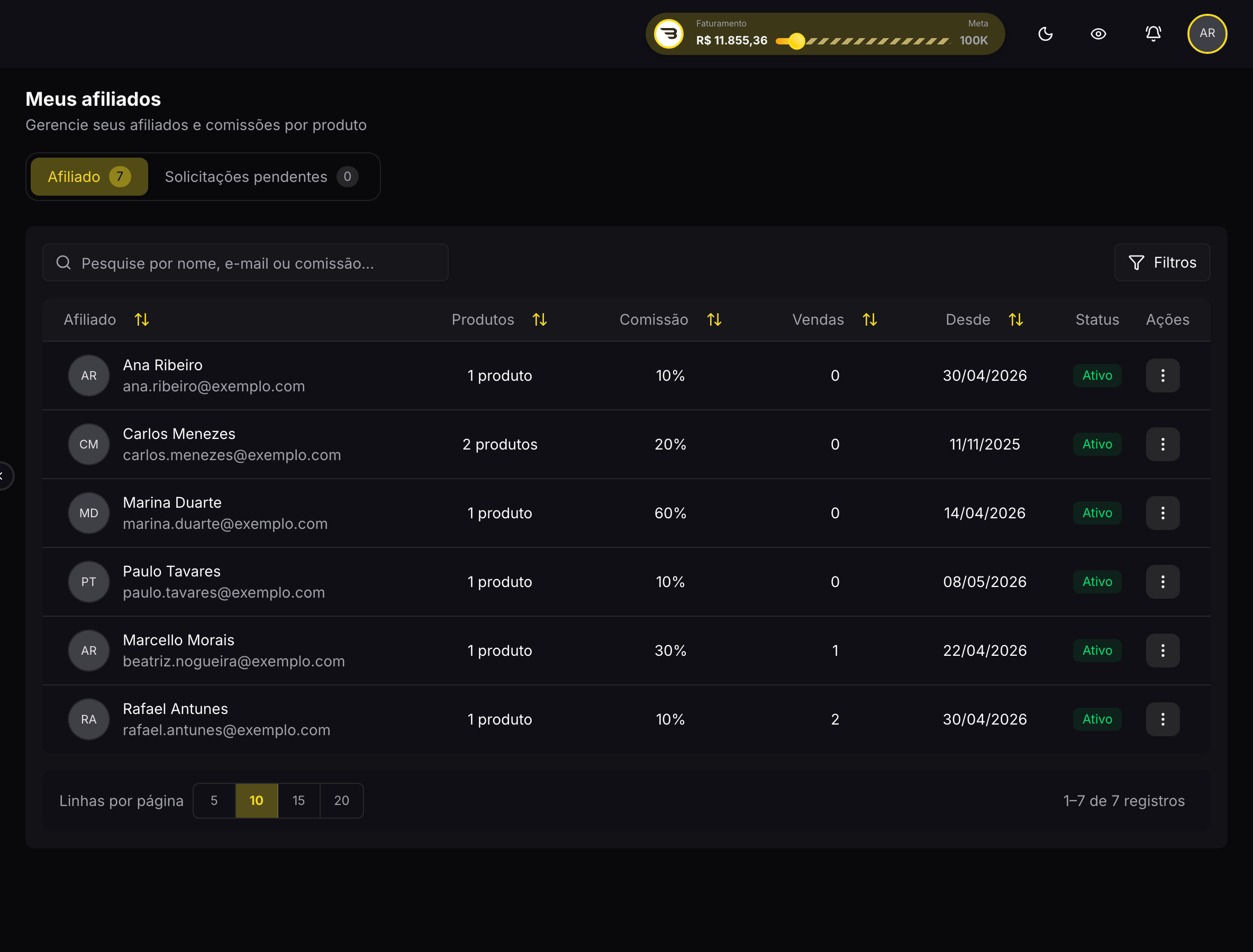Viewport: 1253px width, 952px height.
Task: Click the brand logo in the Faturamento bar
Action: pyautogui.click(x=669, y=34)
